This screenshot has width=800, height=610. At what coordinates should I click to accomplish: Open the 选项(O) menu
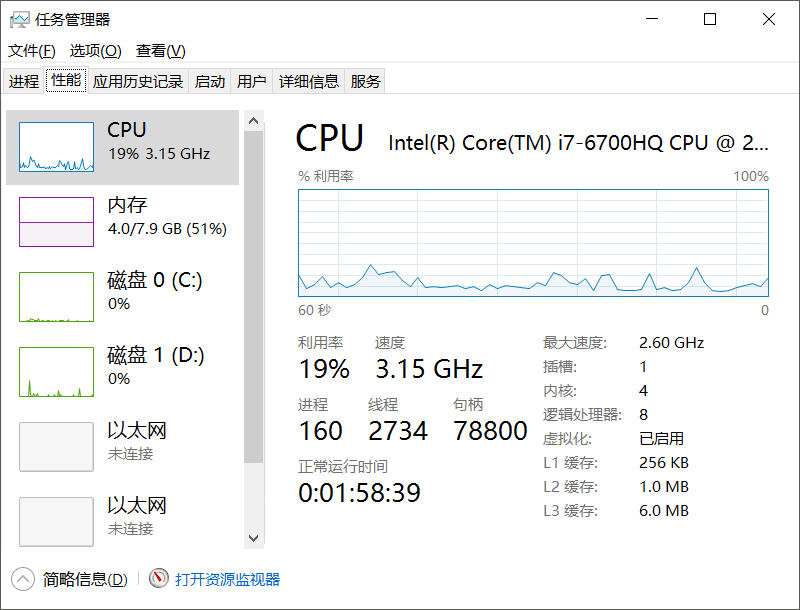(95, 51)
